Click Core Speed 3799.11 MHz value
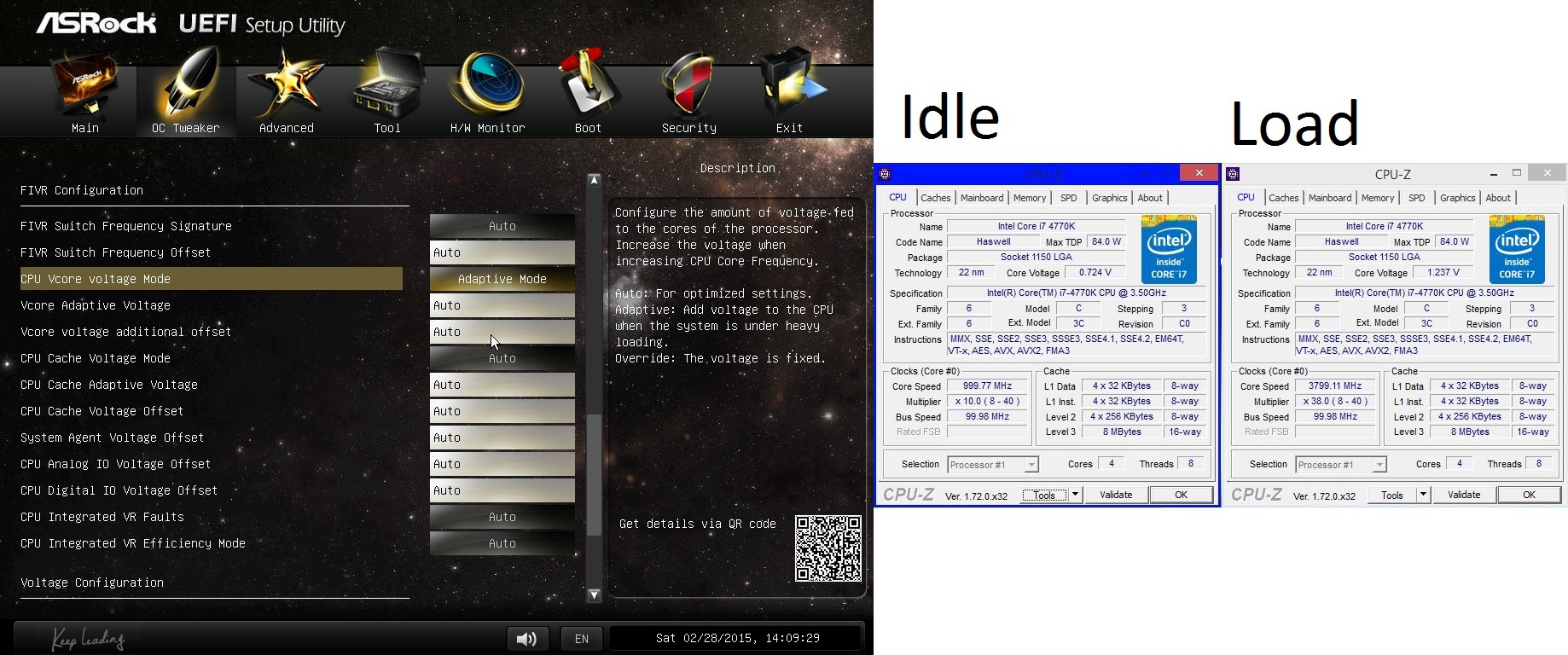This screenshot has height=655, width=1568. pos(1336,386)
